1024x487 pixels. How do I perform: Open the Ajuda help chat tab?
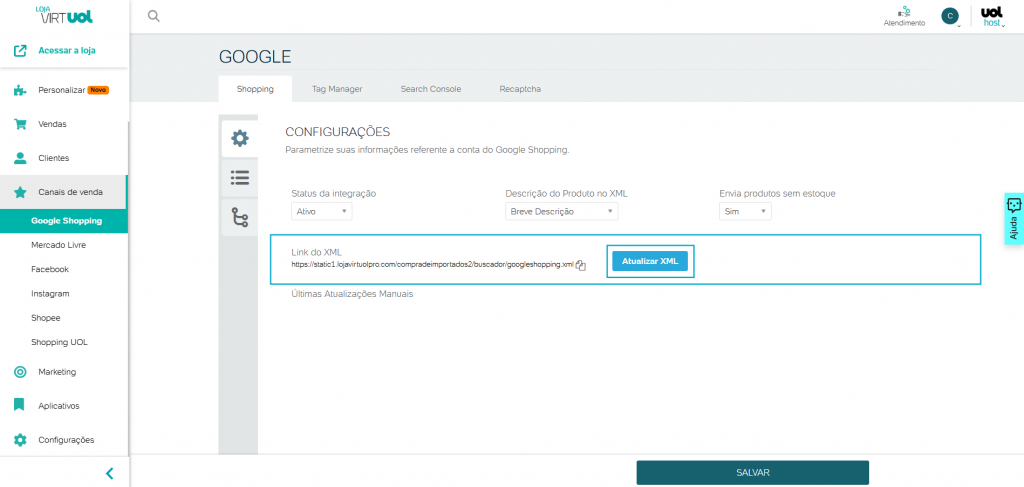click(x=1014, y=219)
